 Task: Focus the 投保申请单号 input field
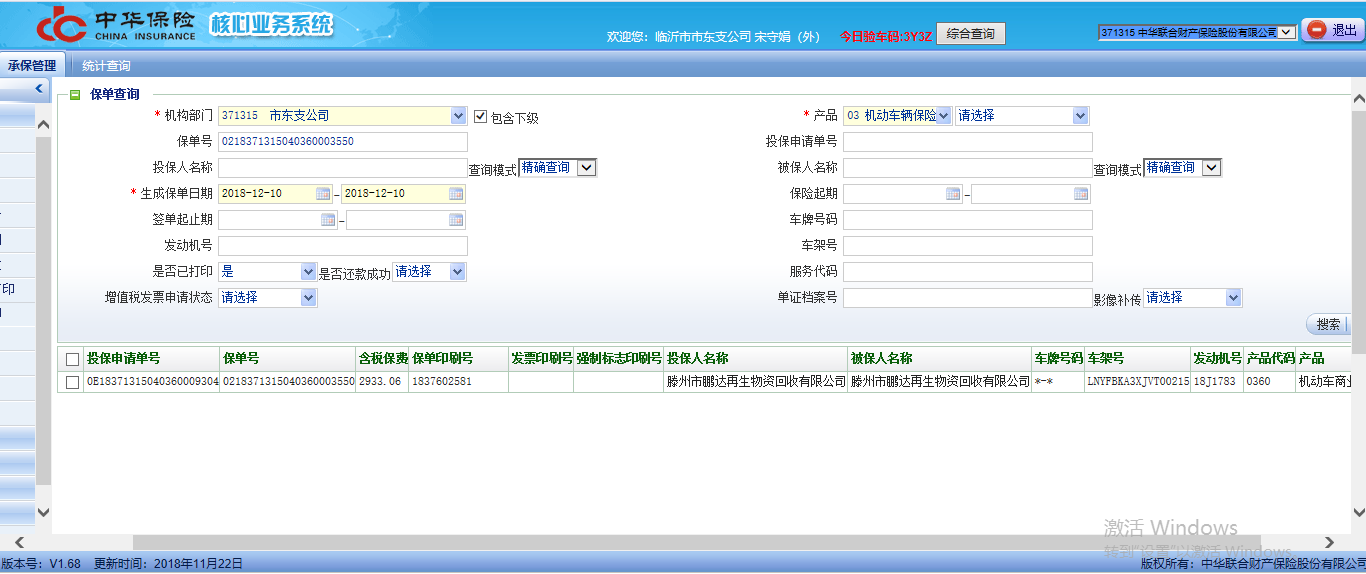coord(968,142)
